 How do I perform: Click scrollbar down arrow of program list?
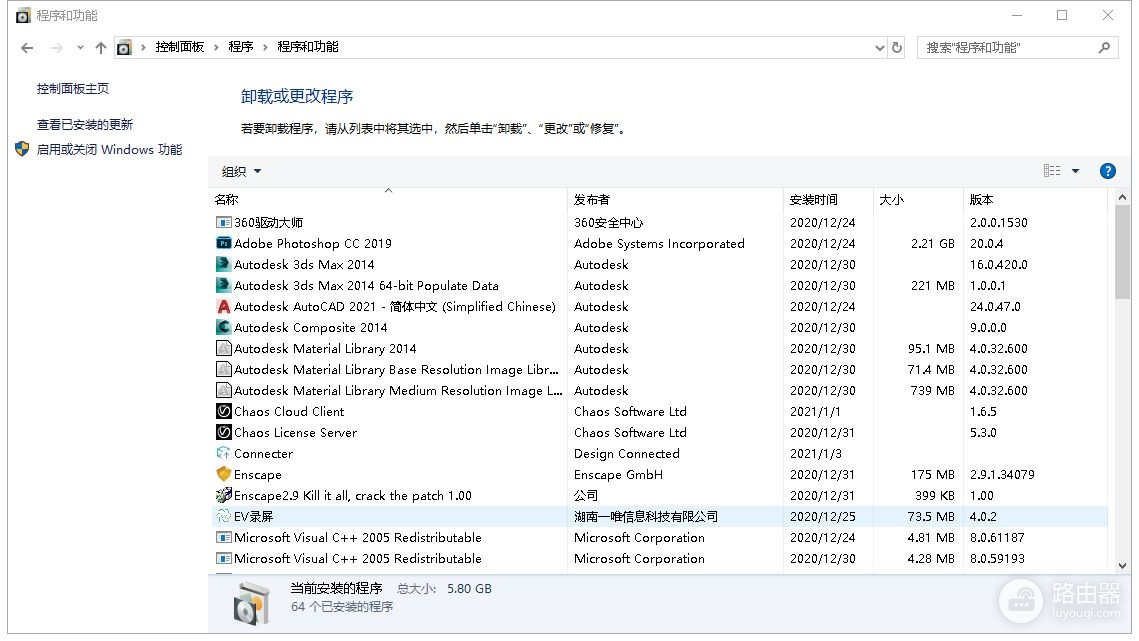[1122, 565]
